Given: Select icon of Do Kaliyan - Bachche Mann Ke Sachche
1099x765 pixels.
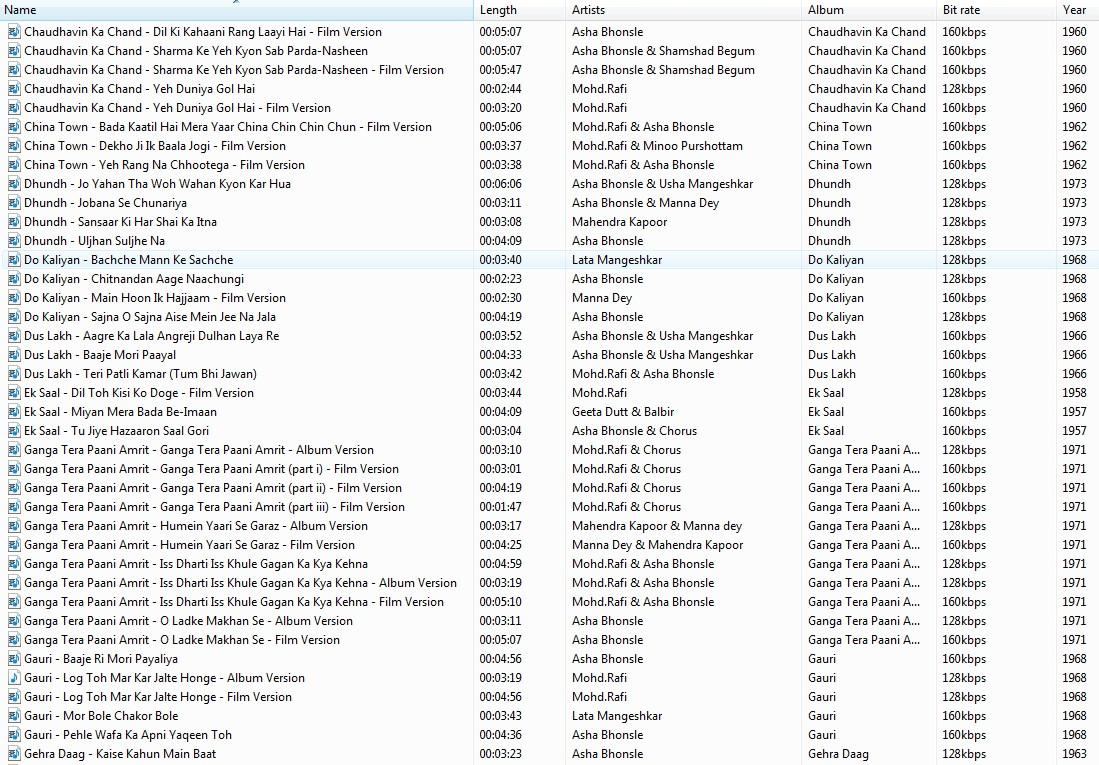Looking at the screenshot, I should (x=14, y=259).
